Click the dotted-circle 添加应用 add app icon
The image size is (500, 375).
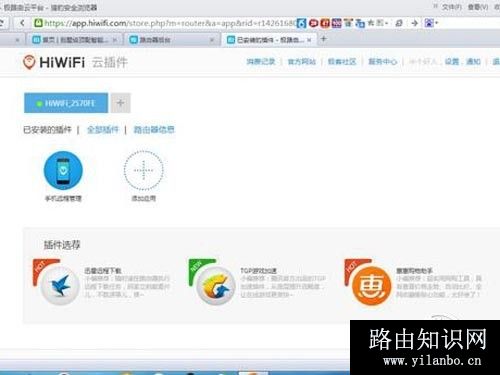[x=144, y=170]
